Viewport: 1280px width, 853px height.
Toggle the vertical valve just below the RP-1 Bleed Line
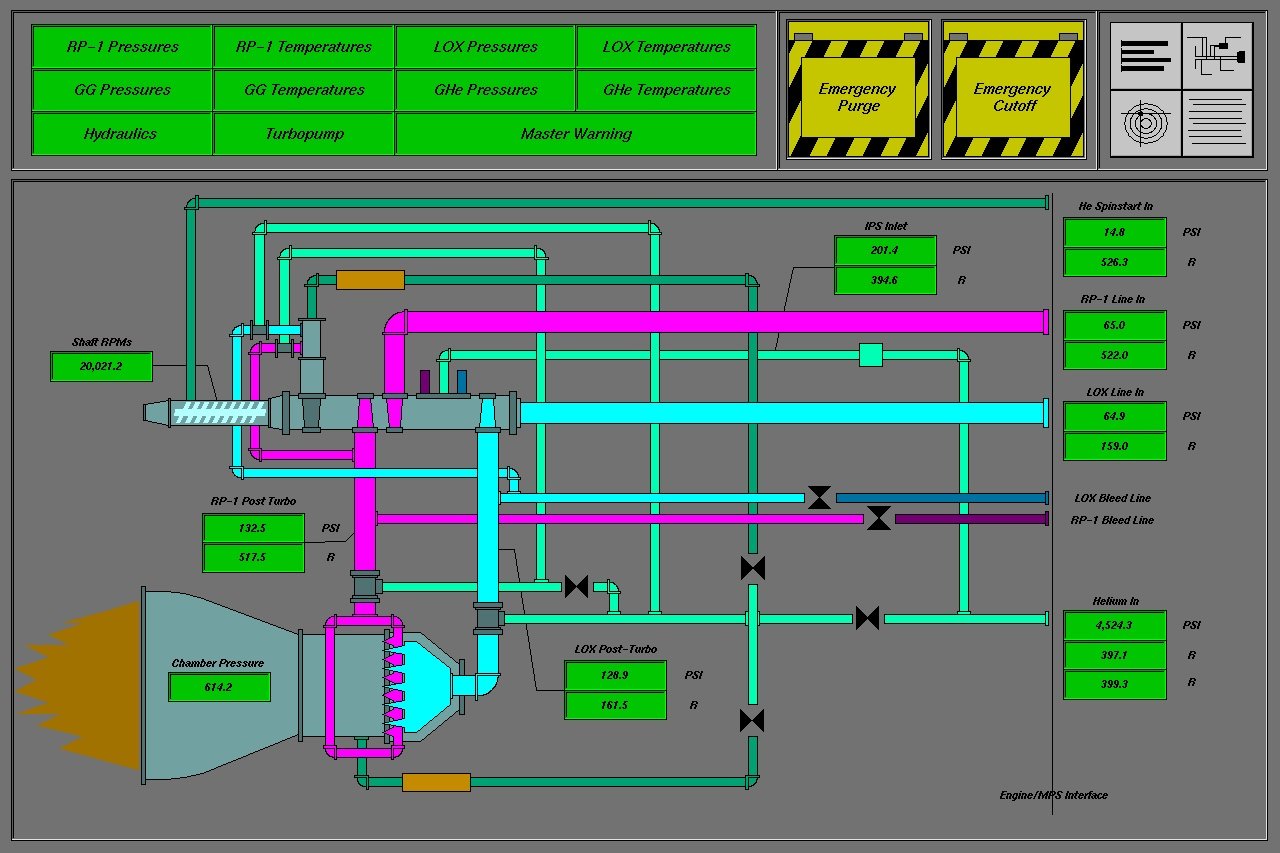[753, 568]
